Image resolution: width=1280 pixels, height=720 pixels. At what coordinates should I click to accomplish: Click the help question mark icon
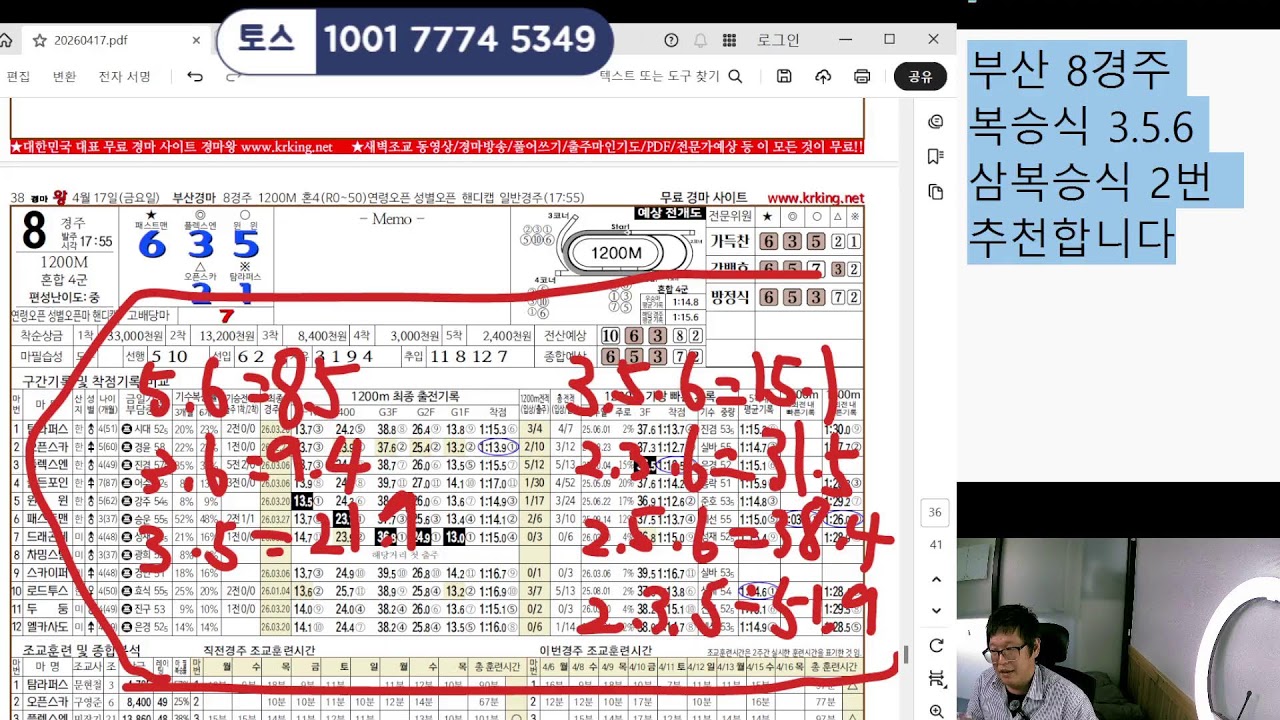(671, 40)
